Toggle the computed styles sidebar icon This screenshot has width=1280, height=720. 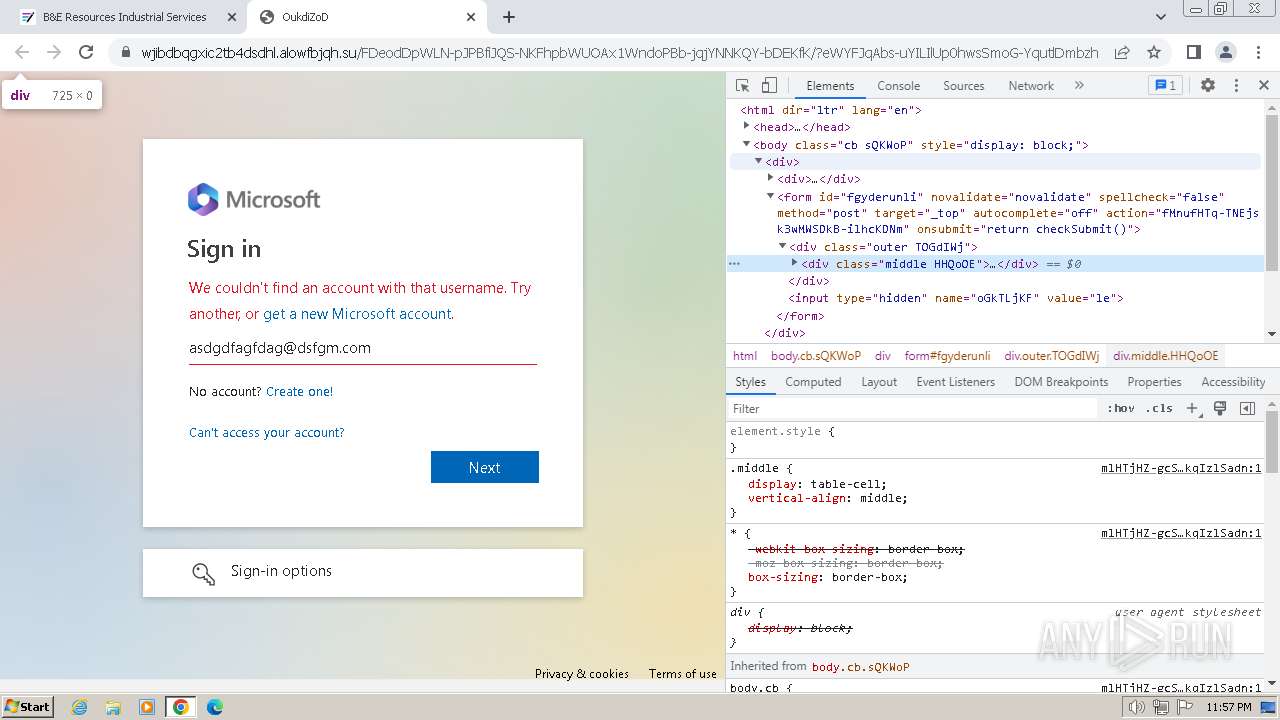[1247, 408]
